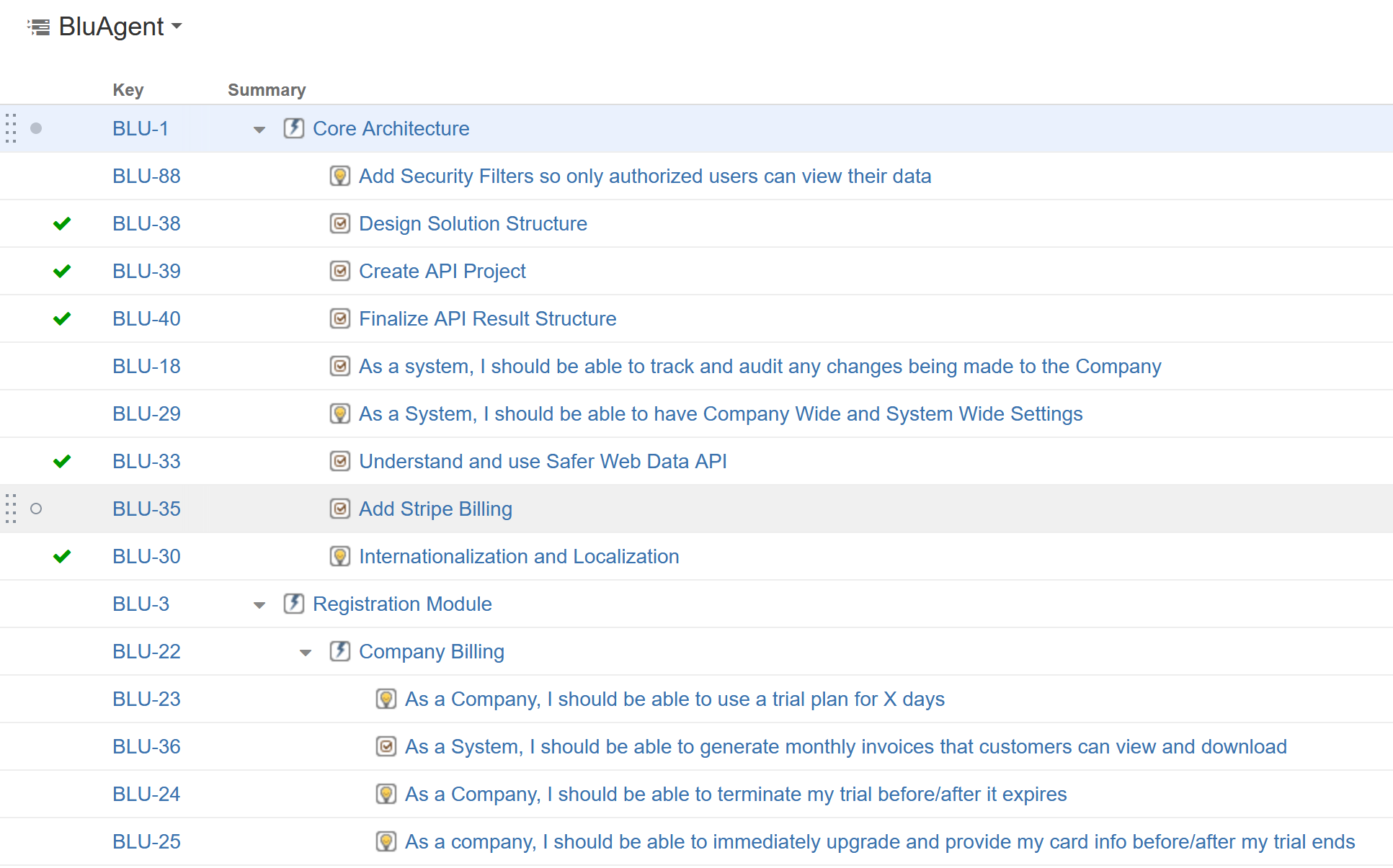The height and width of the screenshot is (868, 1393).
Task: Collapse the Company Billing epic
Action: click(306, 653)
